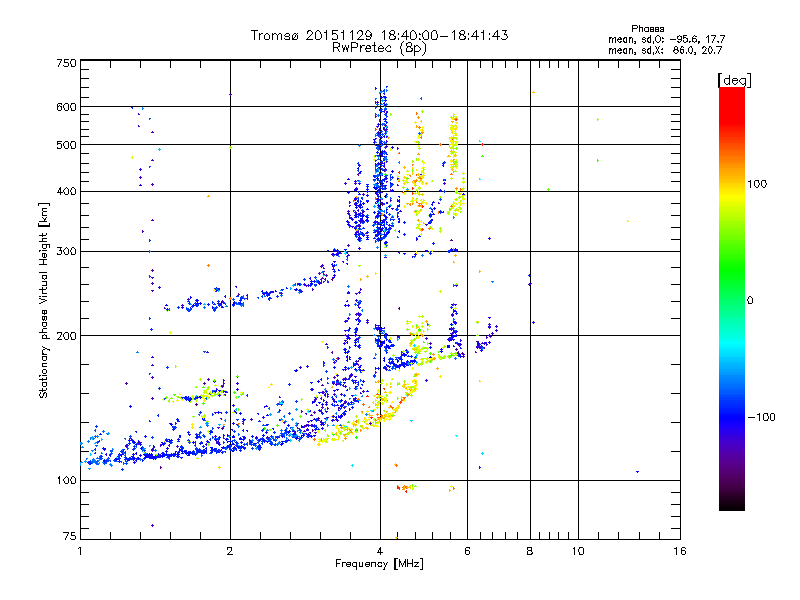The height and width of the screenshot is (600, 800).
Task: Click the x-axis tick label '4'
Action: point(380,551)
